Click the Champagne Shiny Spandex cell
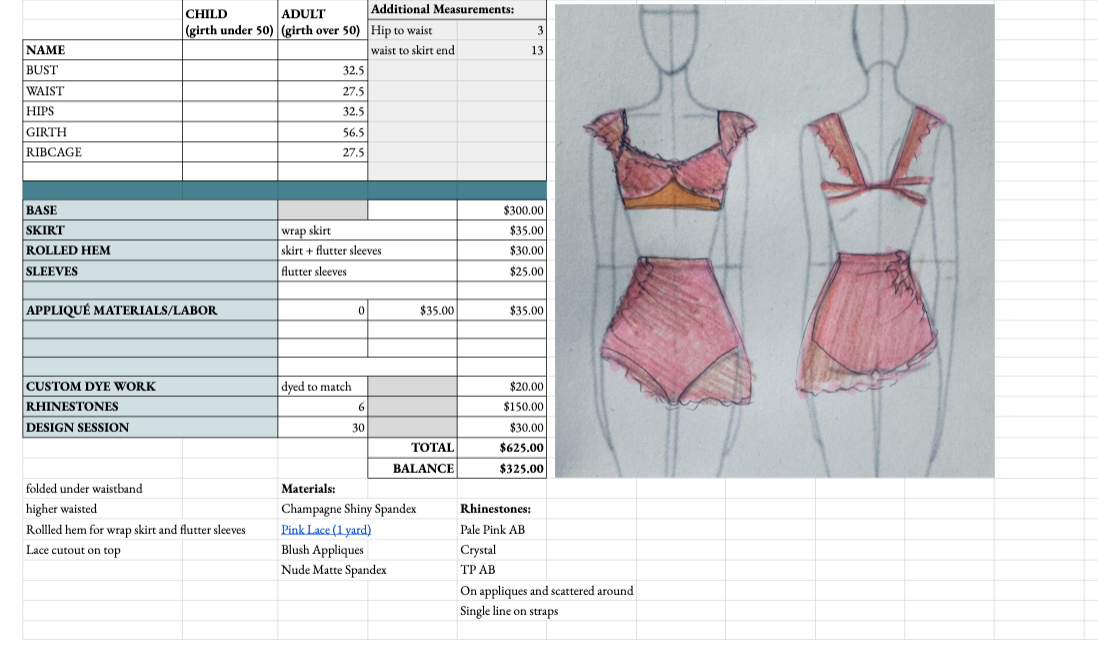 click(x=349, y=509)
